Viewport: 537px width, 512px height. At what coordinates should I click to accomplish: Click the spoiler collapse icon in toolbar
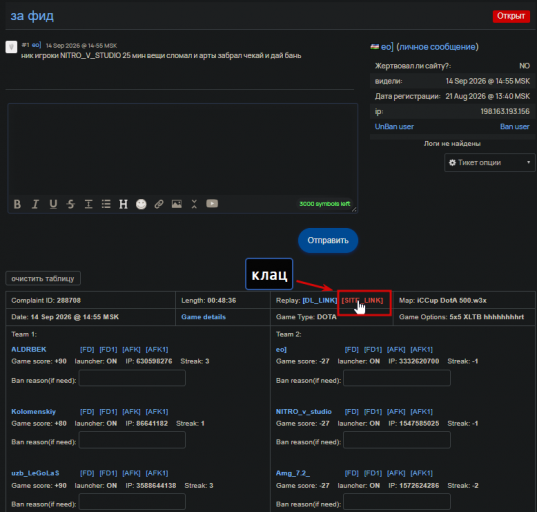194,204
